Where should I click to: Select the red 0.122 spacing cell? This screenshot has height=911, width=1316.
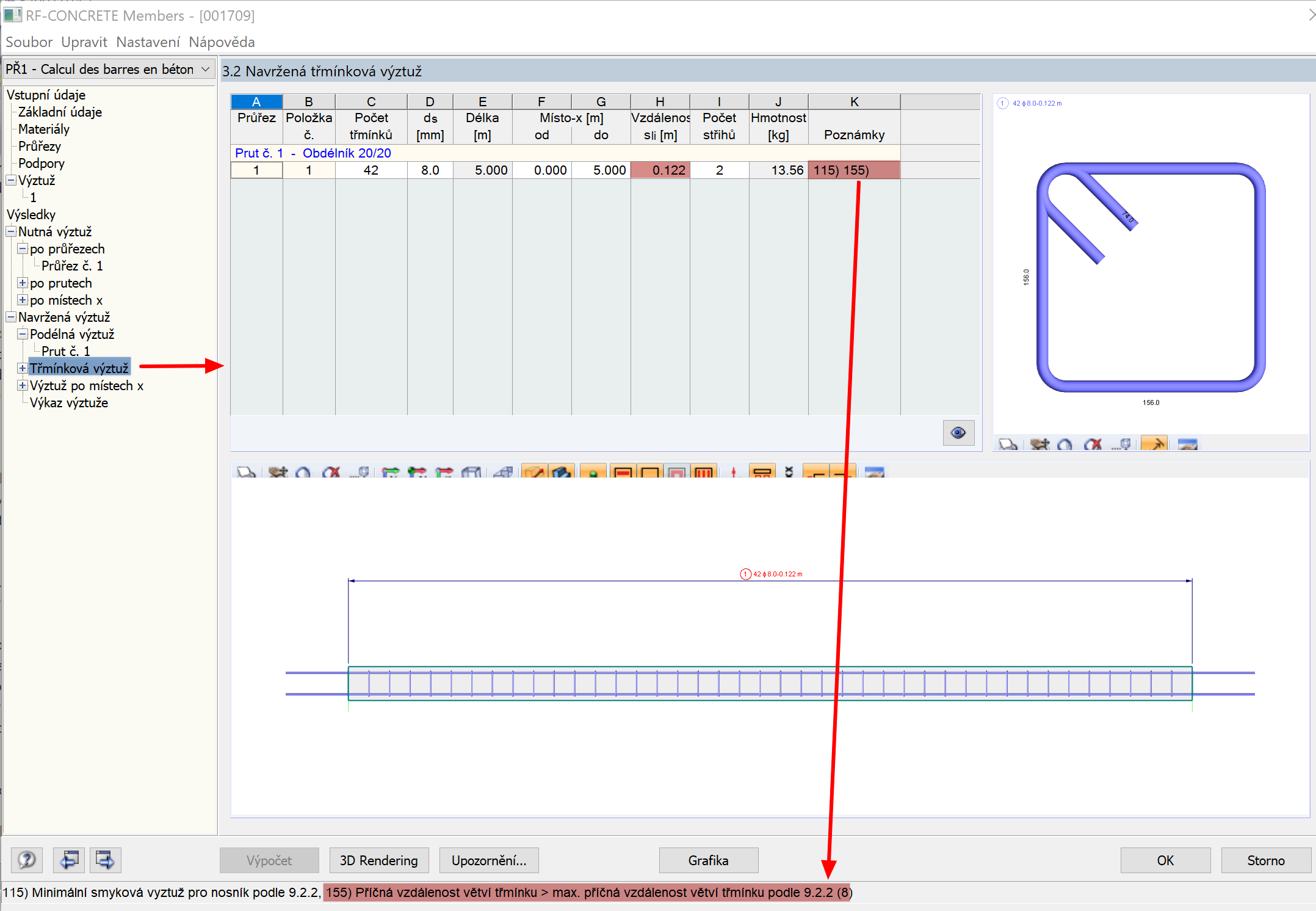point(660,170)
